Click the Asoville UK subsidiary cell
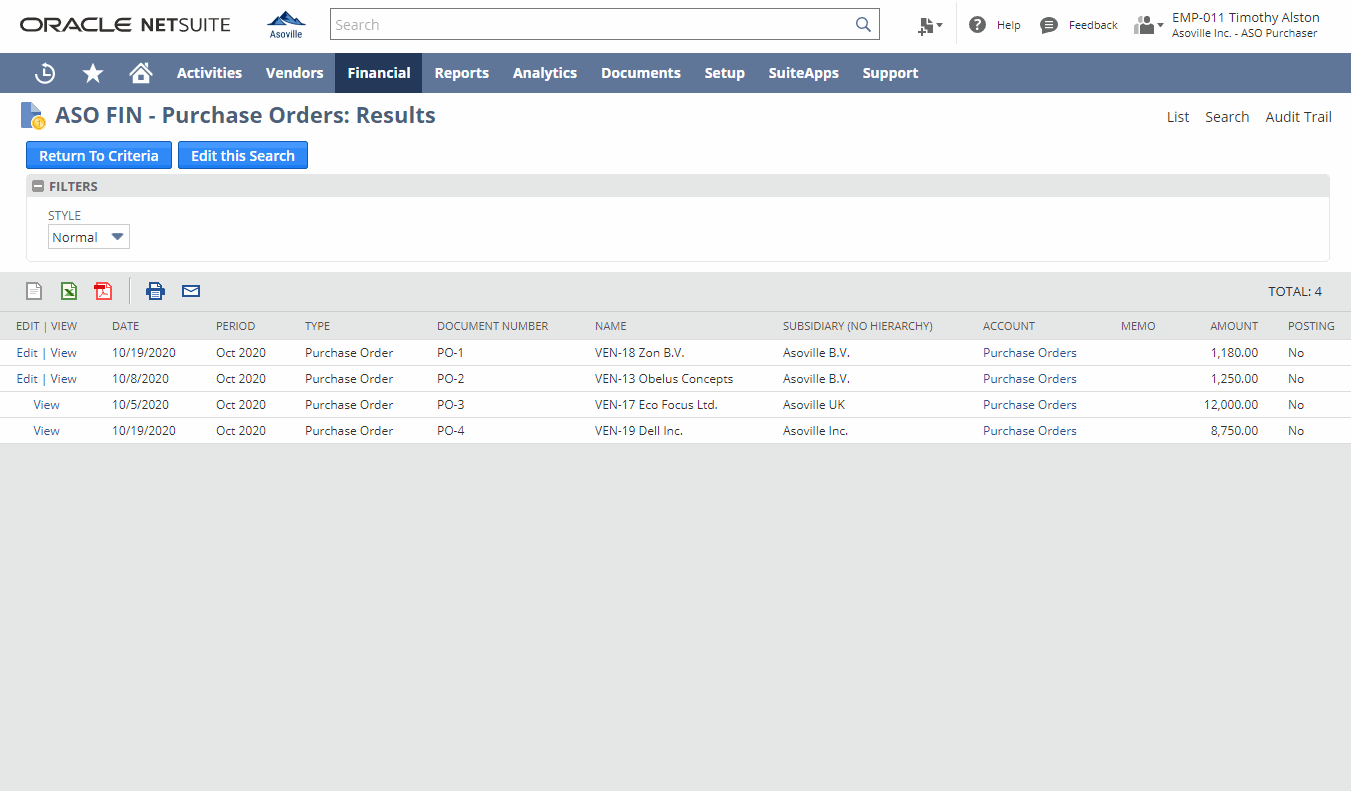 coord(814,405)
